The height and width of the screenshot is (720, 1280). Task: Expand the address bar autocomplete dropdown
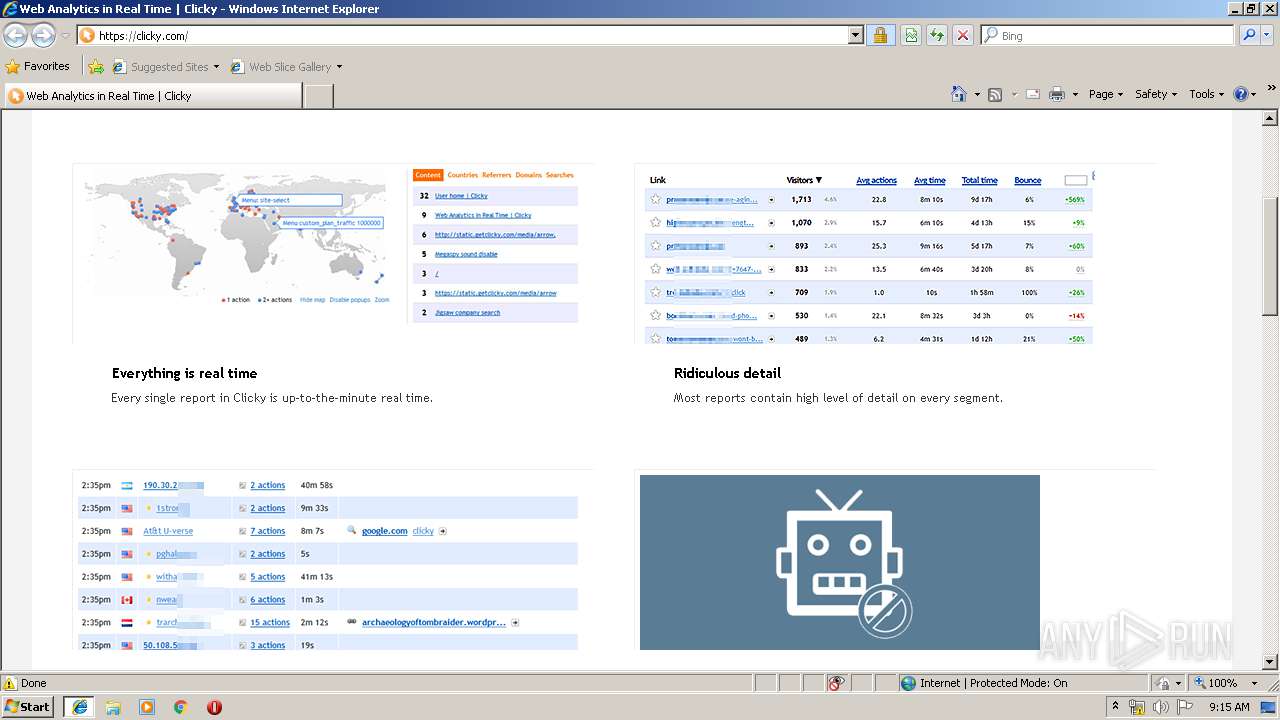855,36
